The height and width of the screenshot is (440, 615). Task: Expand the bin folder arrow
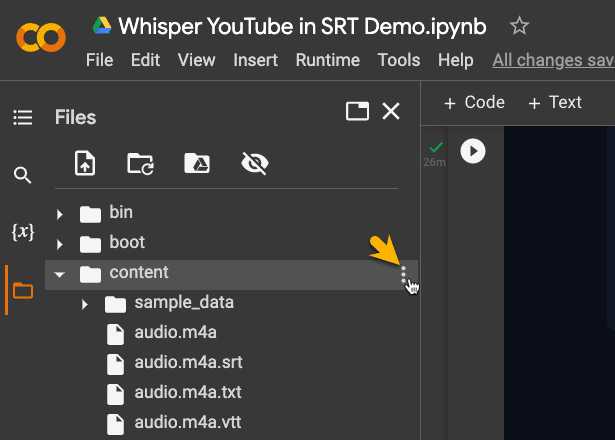pyautogui.click(x=60, y=214)
